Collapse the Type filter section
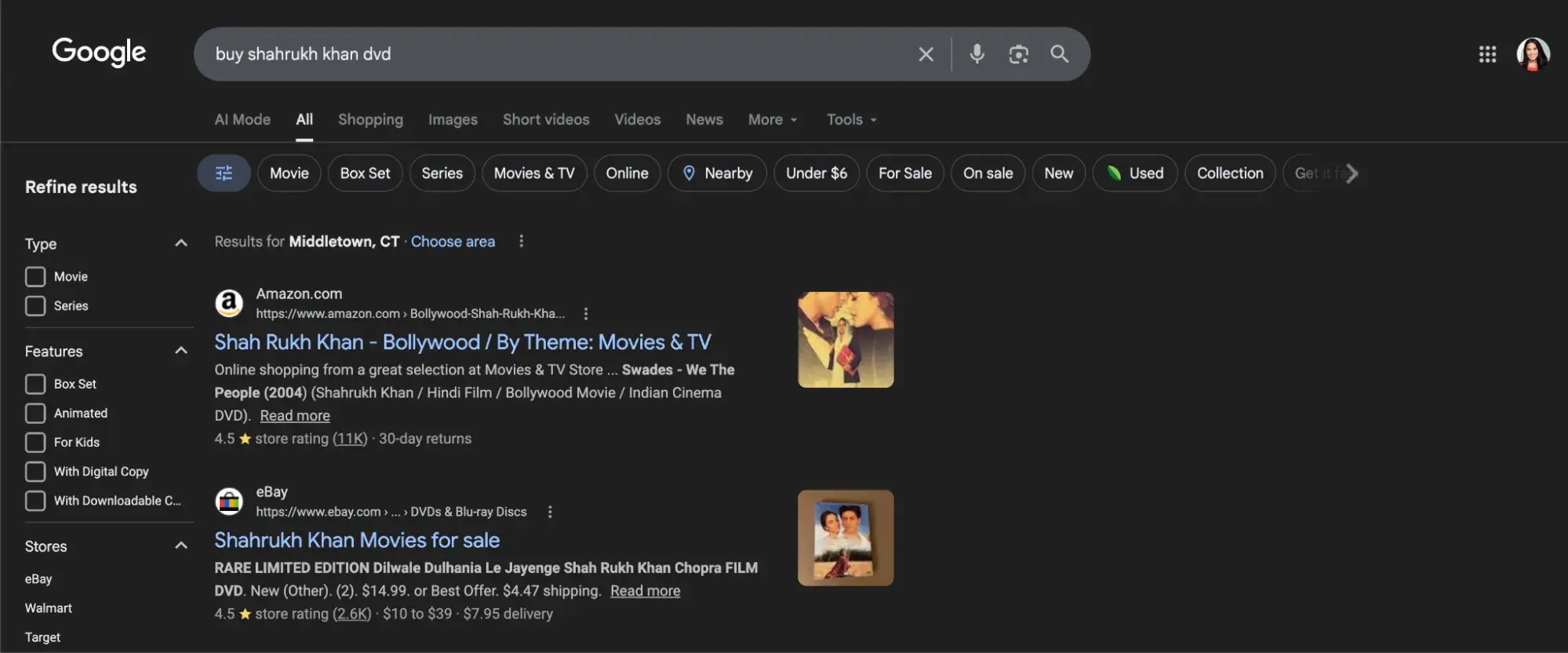This screenshot has width=1568, height=653. pos(181,243)
